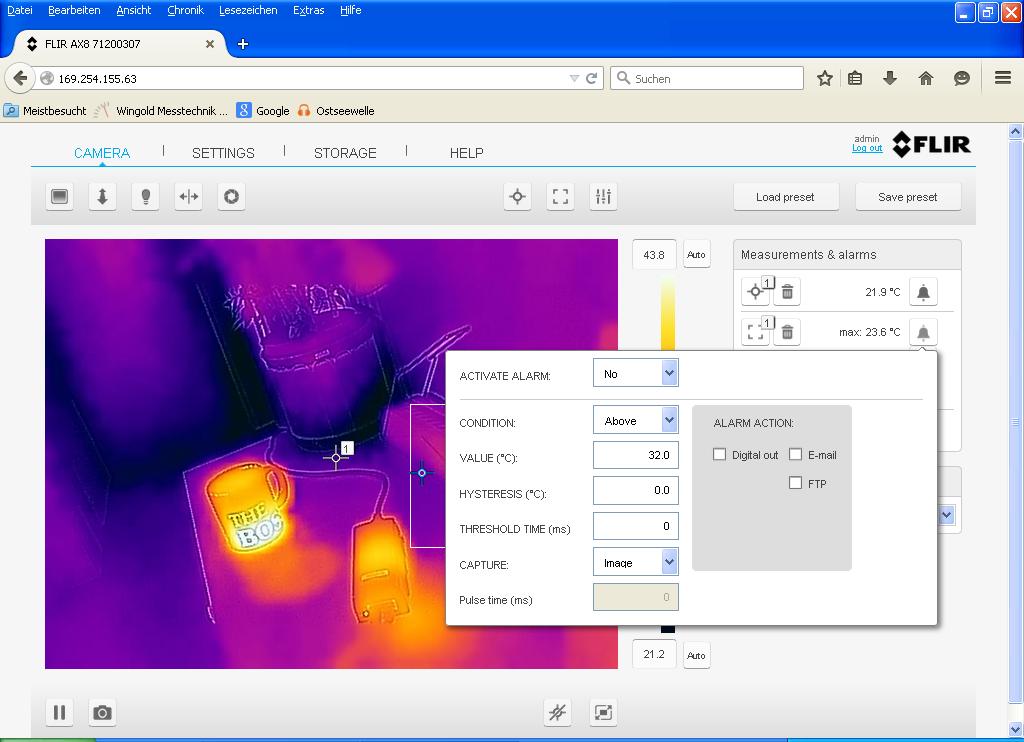Image resolution: width=1024 pixels, height=742 pixels.
Task: Open the image adjustment sliders icon
Action: coord(603,197)
